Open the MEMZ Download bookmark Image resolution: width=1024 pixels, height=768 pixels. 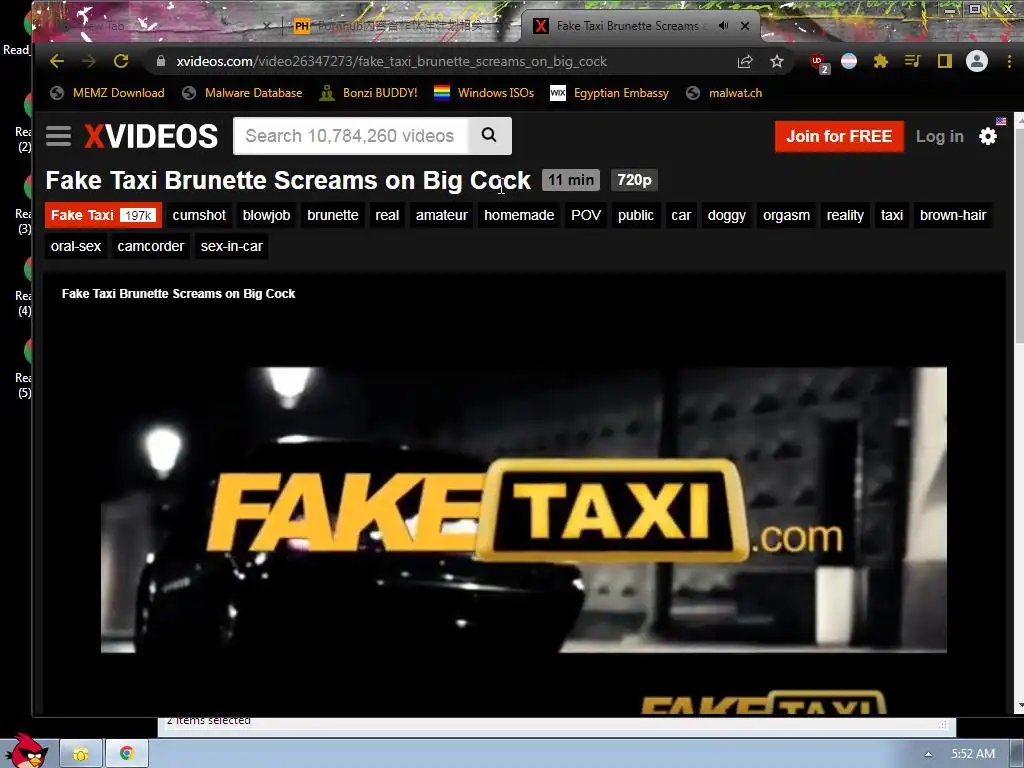(107, 93)
